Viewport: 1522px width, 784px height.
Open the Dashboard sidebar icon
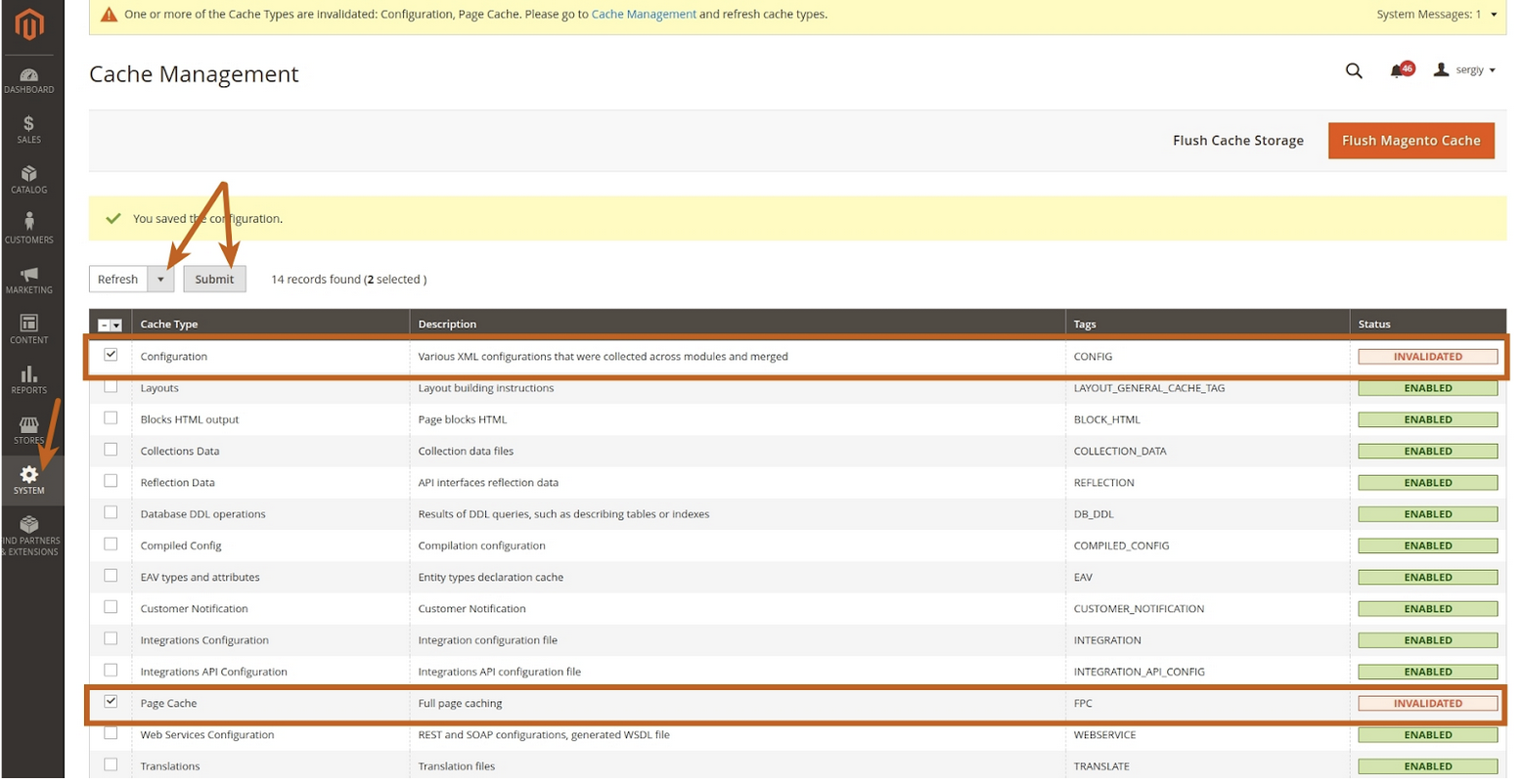tap(28, 75)
